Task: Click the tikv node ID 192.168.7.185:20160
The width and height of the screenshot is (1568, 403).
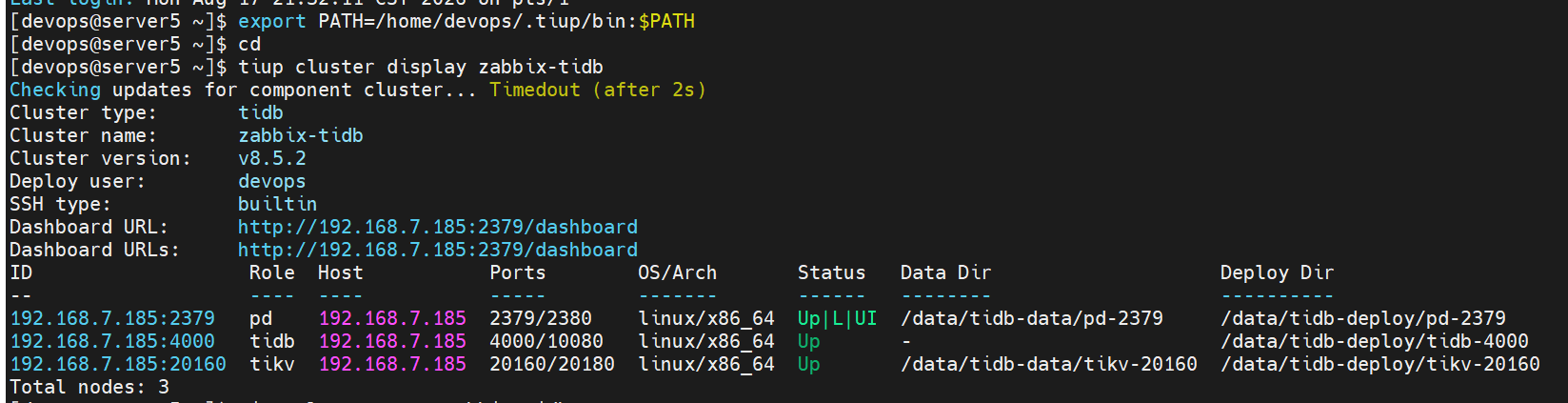Action: [118, 364]
